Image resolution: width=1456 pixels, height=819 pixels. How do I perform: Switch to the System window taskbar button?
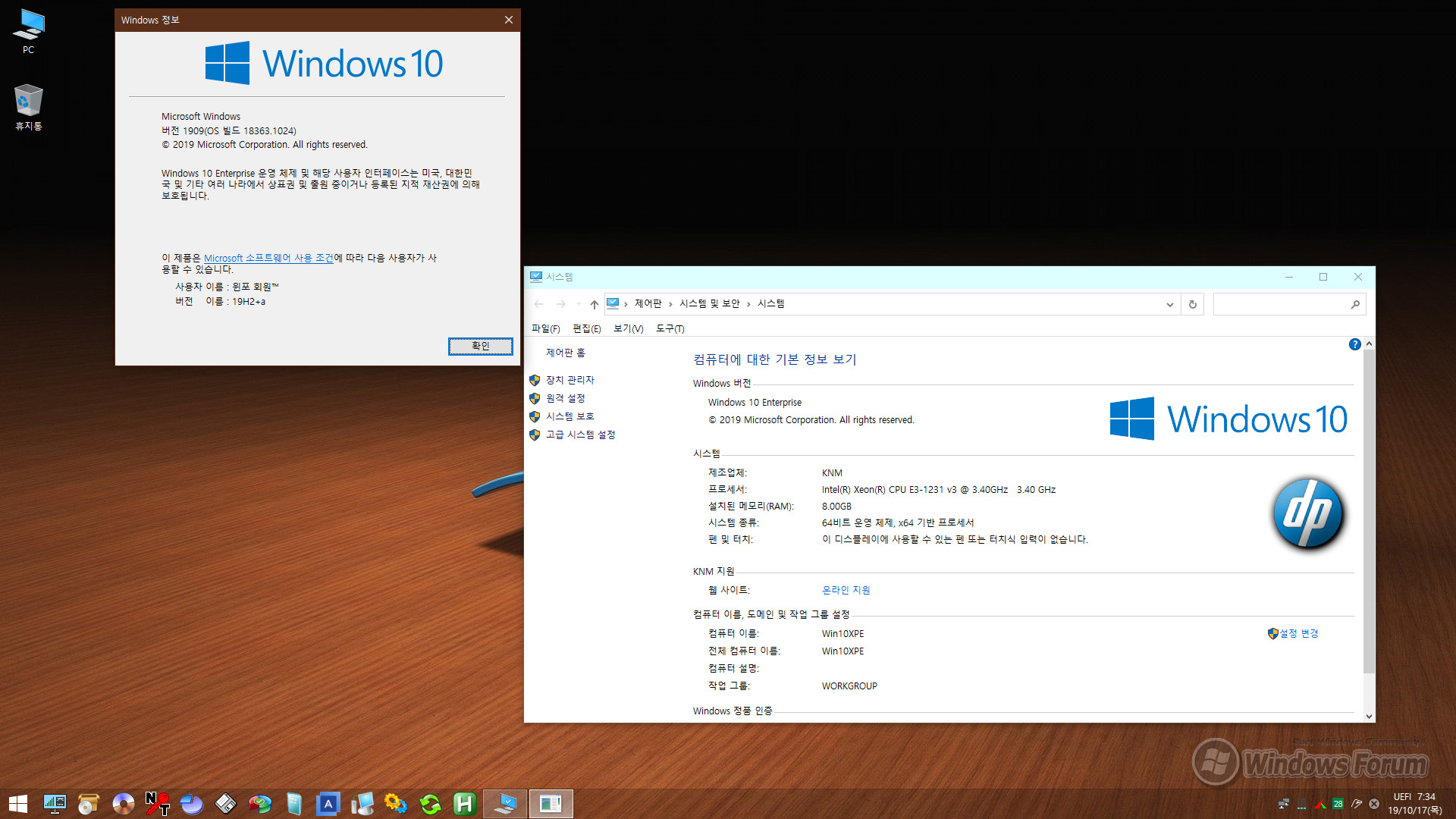(505, 804)
